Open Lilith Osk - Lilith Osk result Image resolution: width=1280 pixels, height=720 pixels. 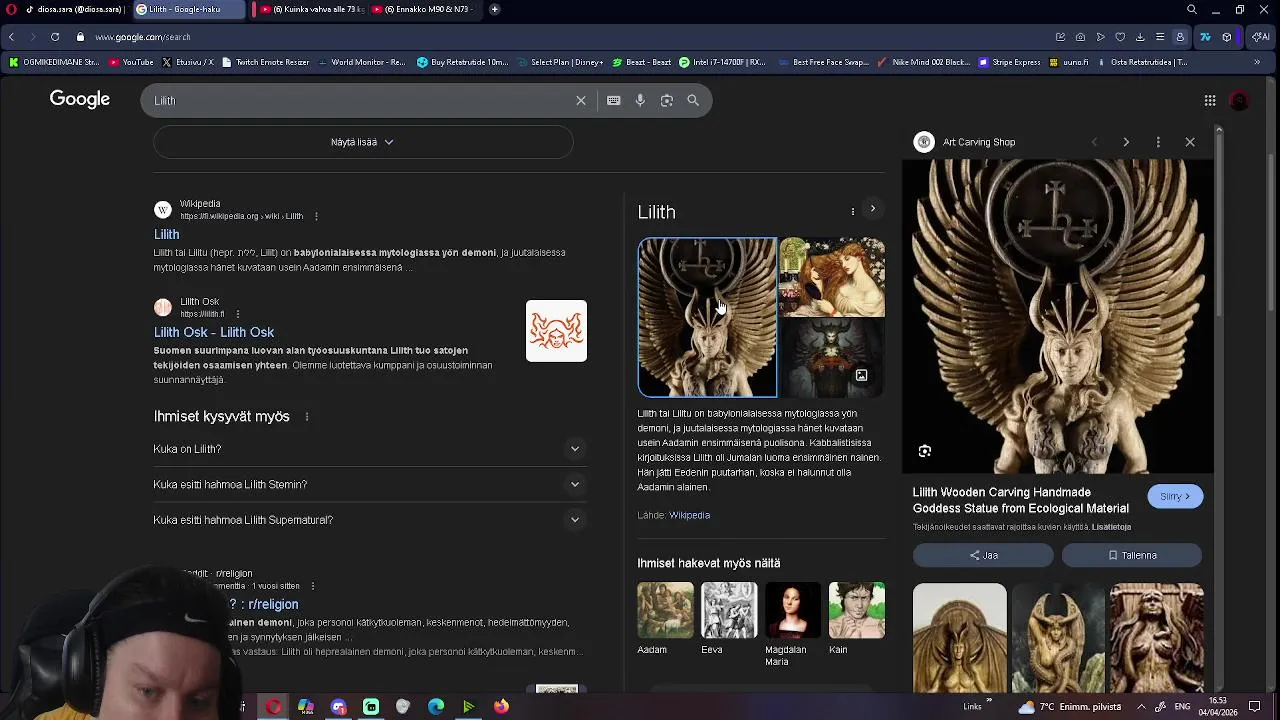point(214,332)
